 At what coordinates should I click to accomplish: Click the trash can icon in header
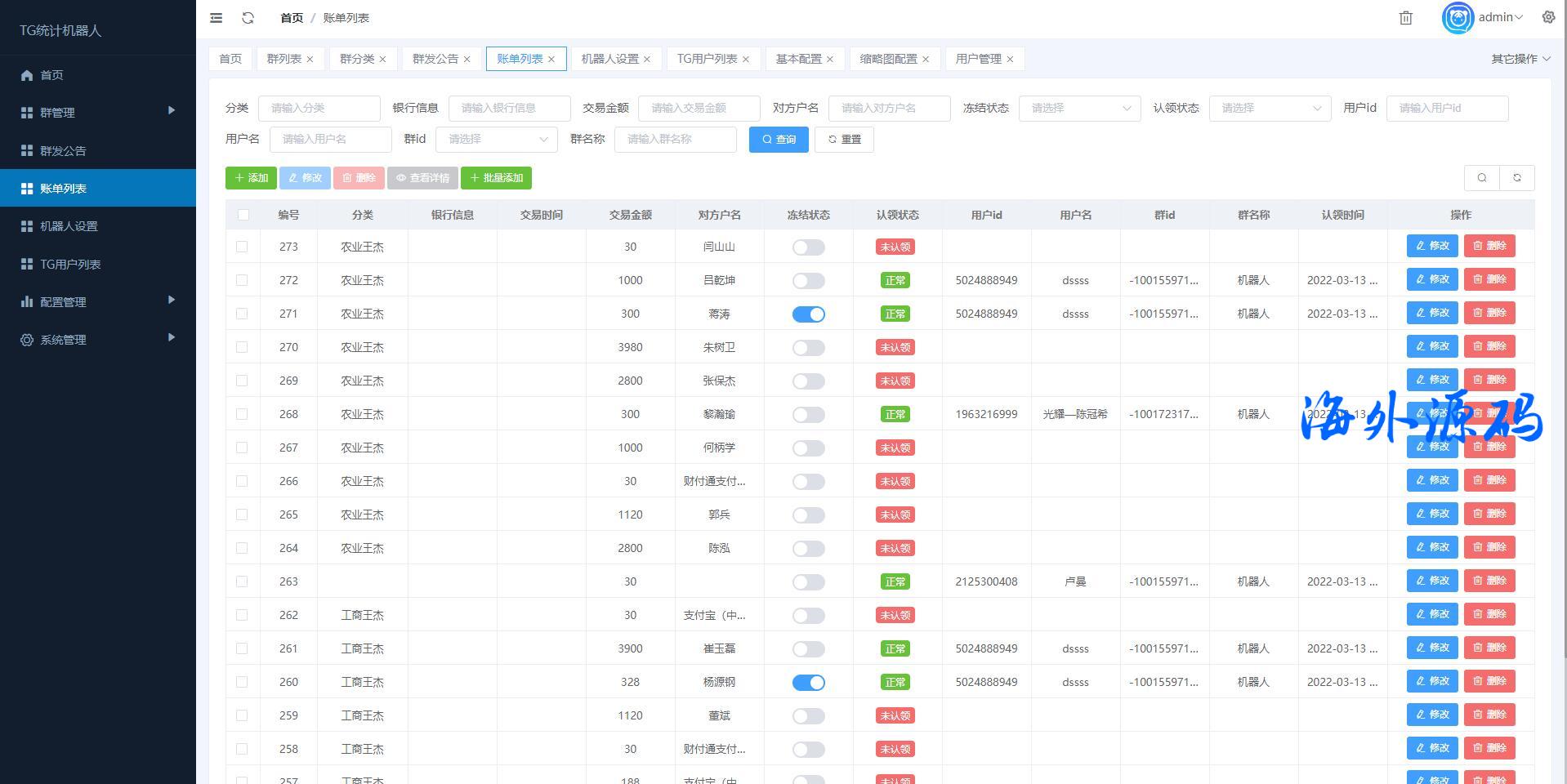click(1405, 18)
